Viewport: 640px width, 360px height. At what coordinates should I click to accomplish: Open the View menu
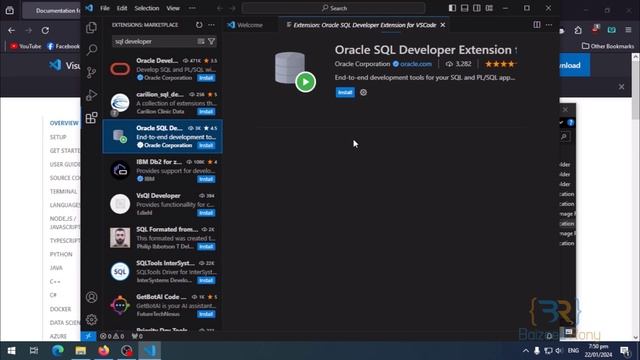click(x=173, y=8)
